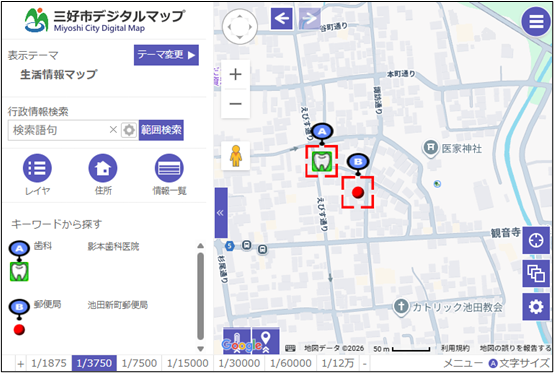Screen dimensions: 554x373
Task: Select scale 1/12万
Action: pos(338,363)
